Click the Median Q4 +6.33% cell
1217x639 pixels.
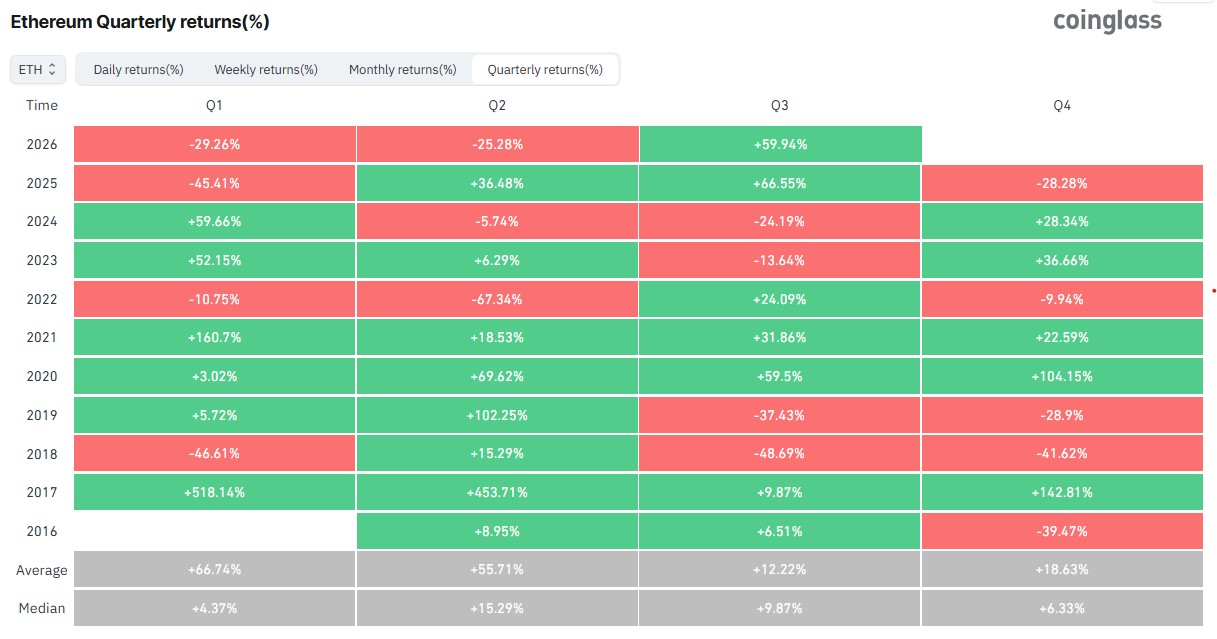pyautogui.click(x=1062, y=608)
